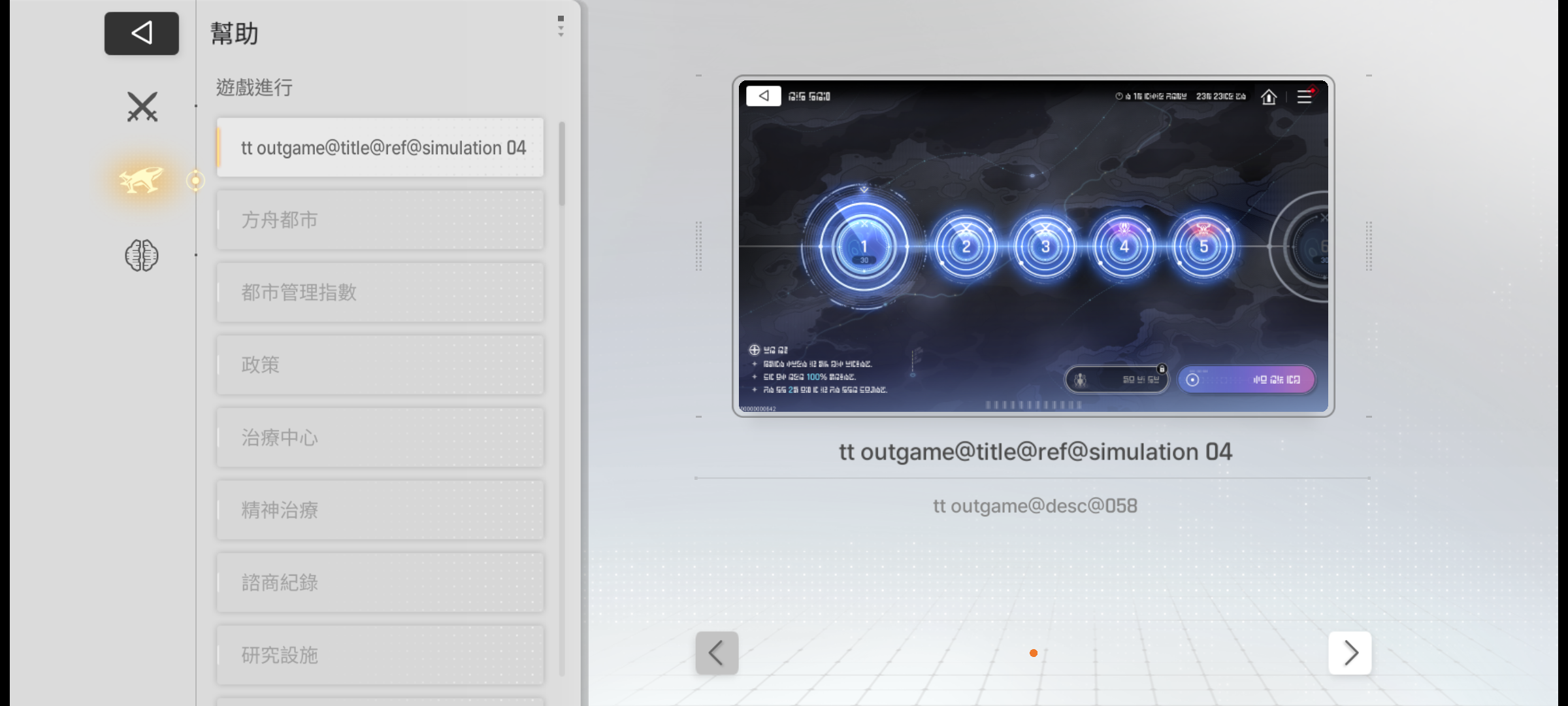Open the brain category icon
1568x706 pixels.
click(142, 255)
